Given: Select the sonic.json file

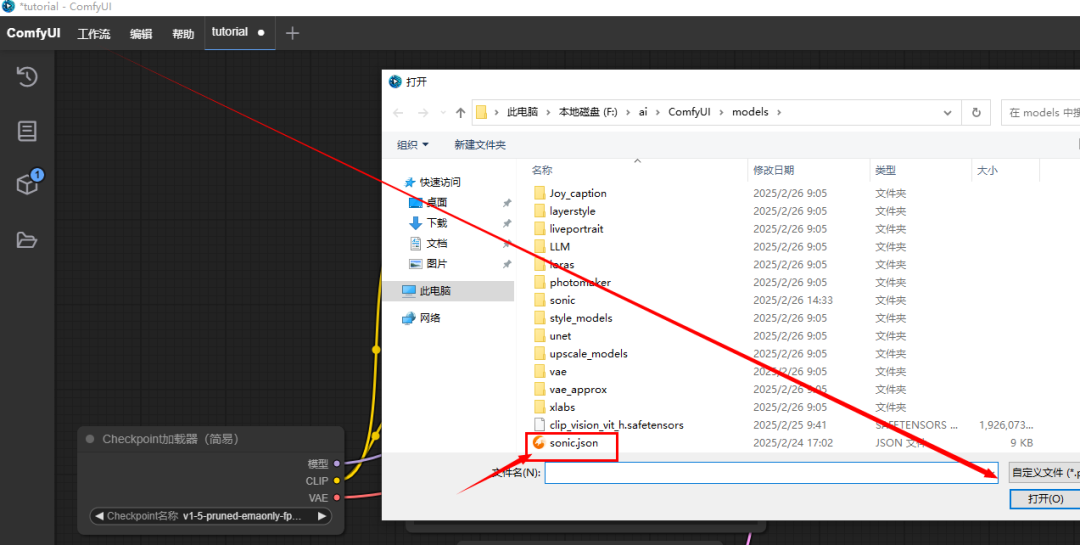Looking at the screenshot, I should 573,443.
